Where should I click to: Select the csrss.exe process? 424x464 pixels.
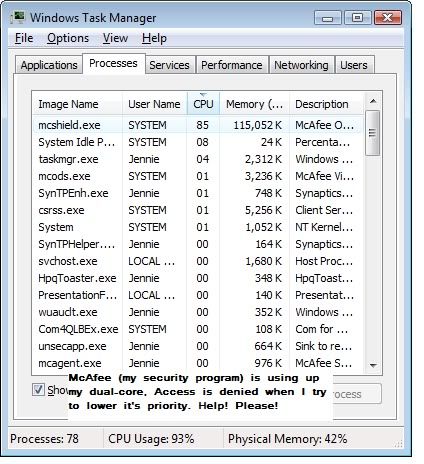pos(198,210)
